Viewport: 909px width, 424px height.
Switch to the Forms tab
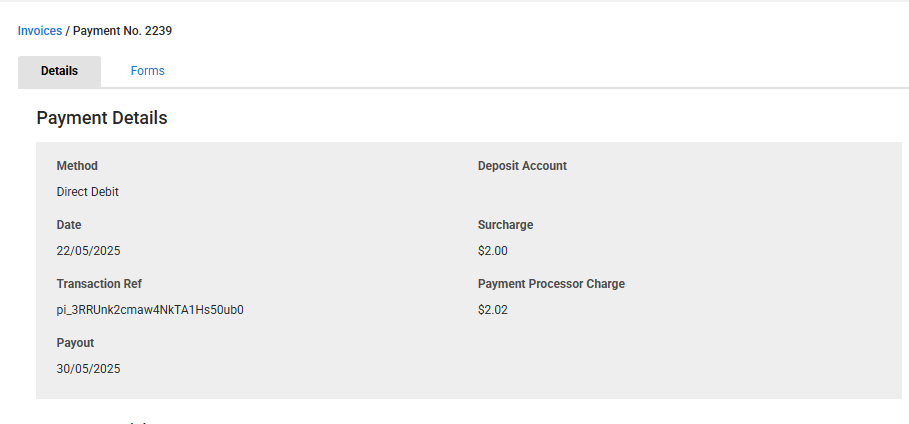pyautogui.click(x=147, y=71)
